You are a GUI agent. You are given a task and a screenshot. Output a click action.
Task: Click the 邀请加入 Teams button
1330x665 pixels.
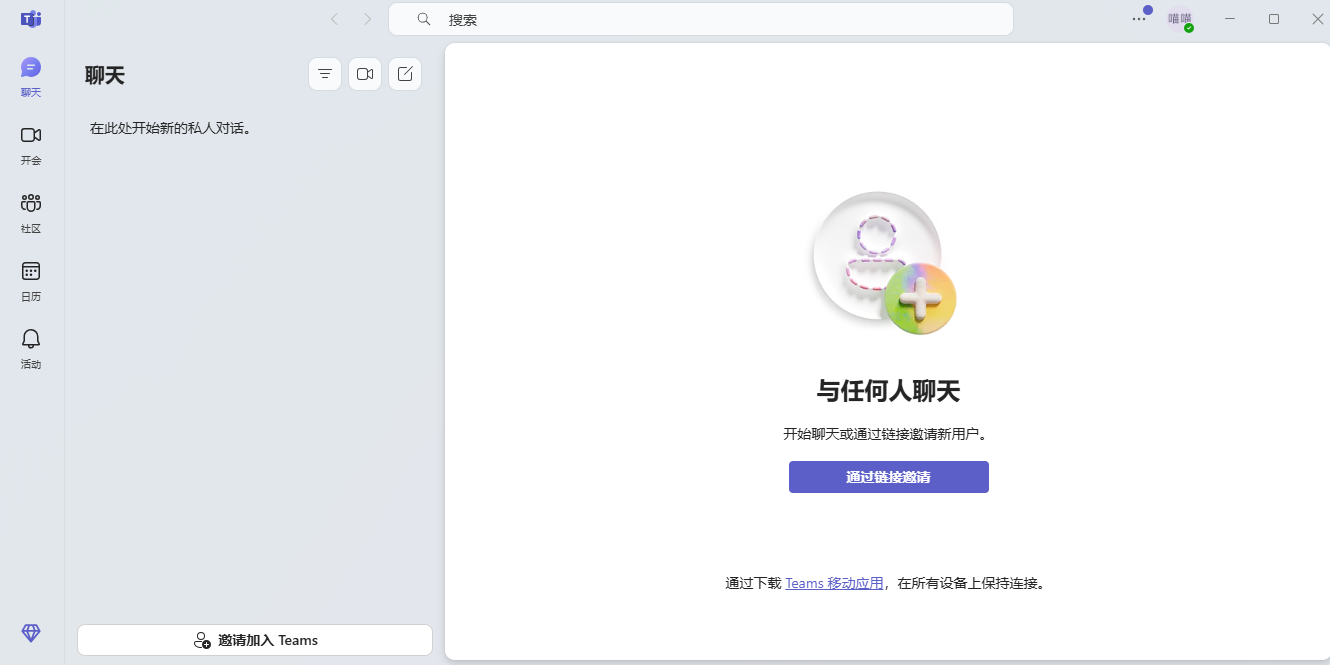(x=254, y=640)
